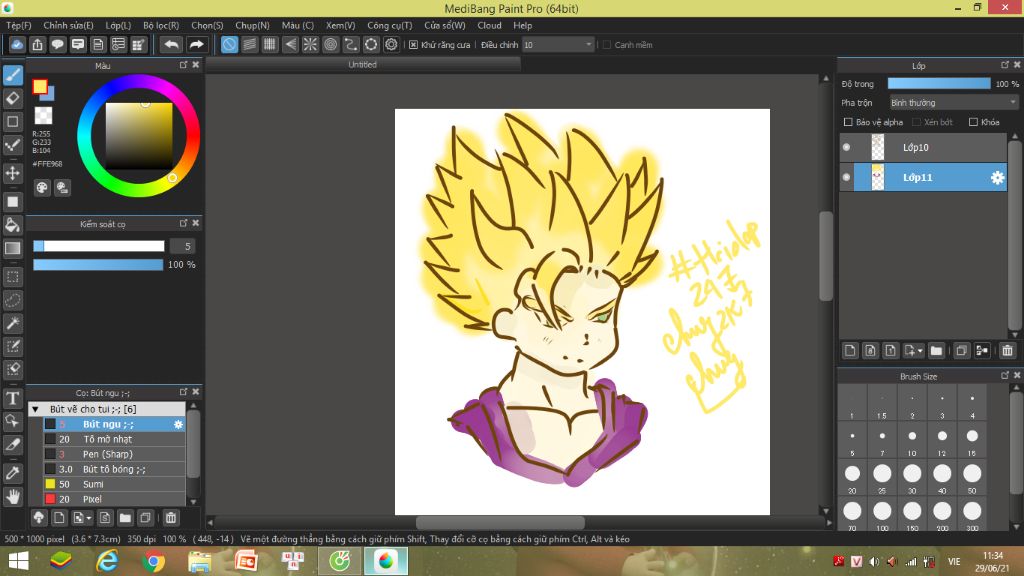Hide the Lớp11 layer
Image resolution: width=1024 pixels, height=576 pixels.
[x=846, y=178]
